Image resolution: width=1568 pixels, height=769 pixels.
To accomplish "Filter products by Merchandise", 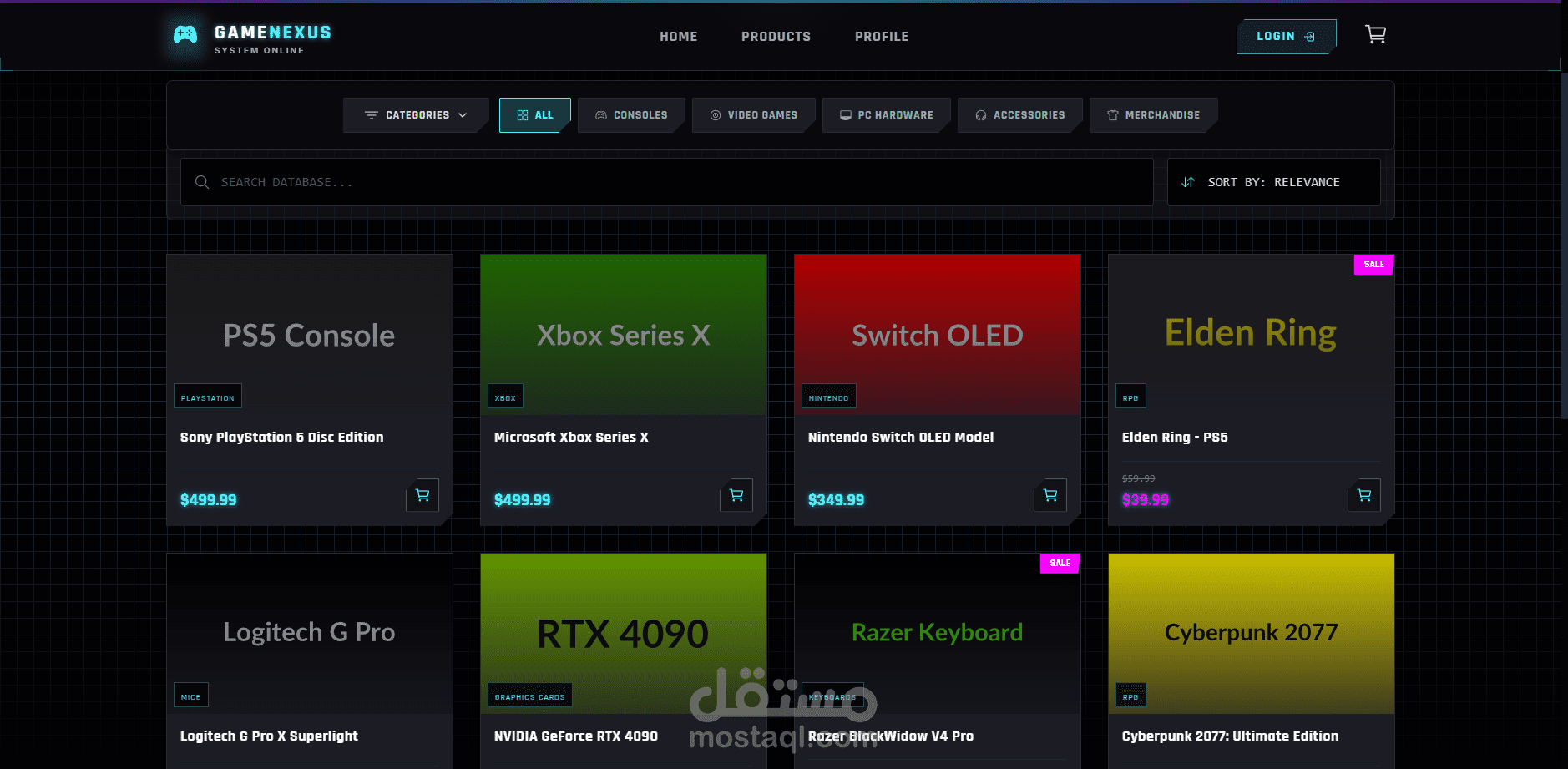I will pos(1154,115).
